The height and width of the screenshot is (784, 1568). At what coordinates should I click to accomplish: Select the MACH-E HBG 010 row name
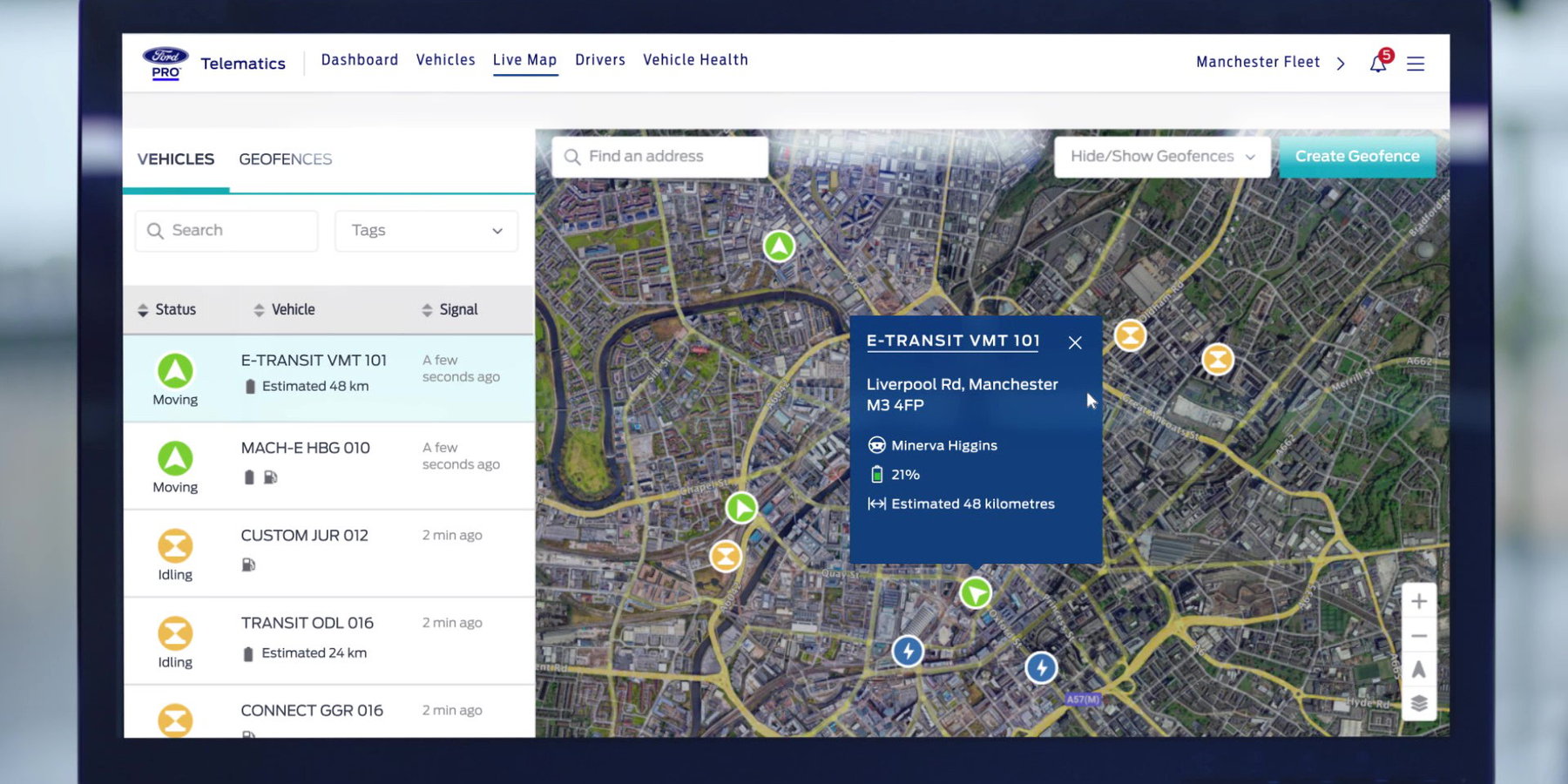tap(306, 448)
